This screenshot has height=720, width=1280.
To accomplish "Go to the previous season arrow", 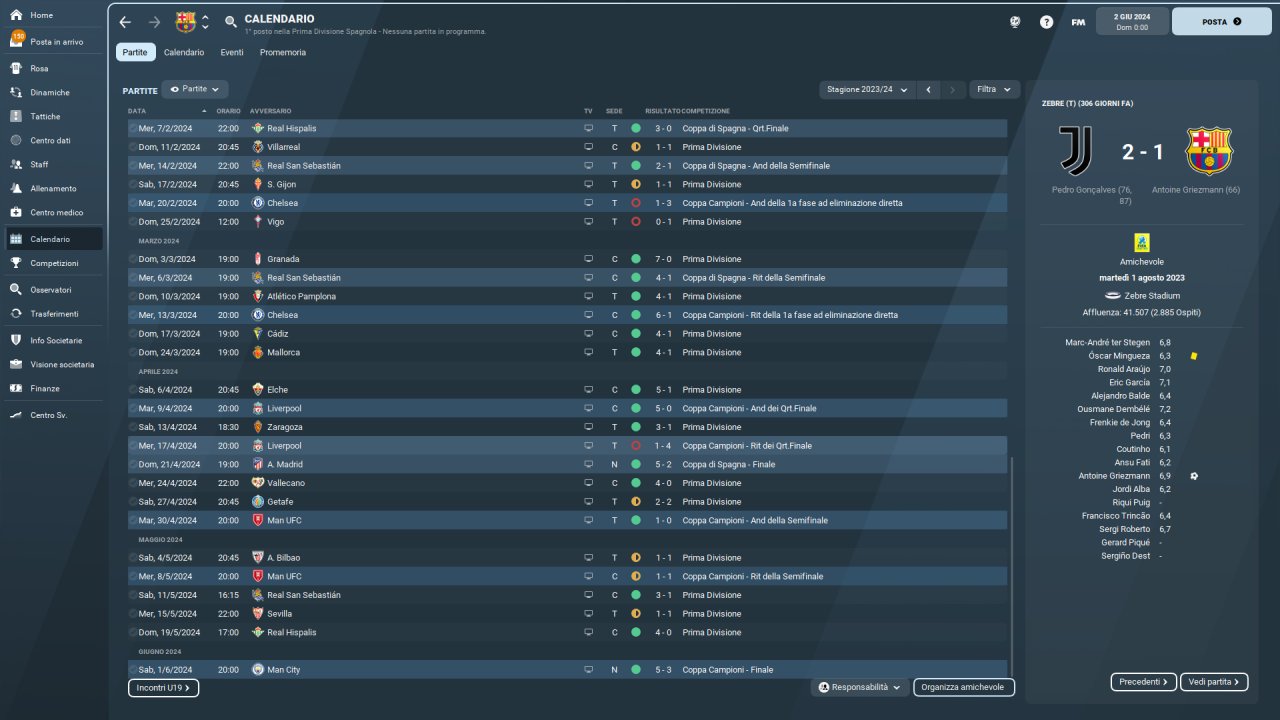I will (x=929, y=89).
